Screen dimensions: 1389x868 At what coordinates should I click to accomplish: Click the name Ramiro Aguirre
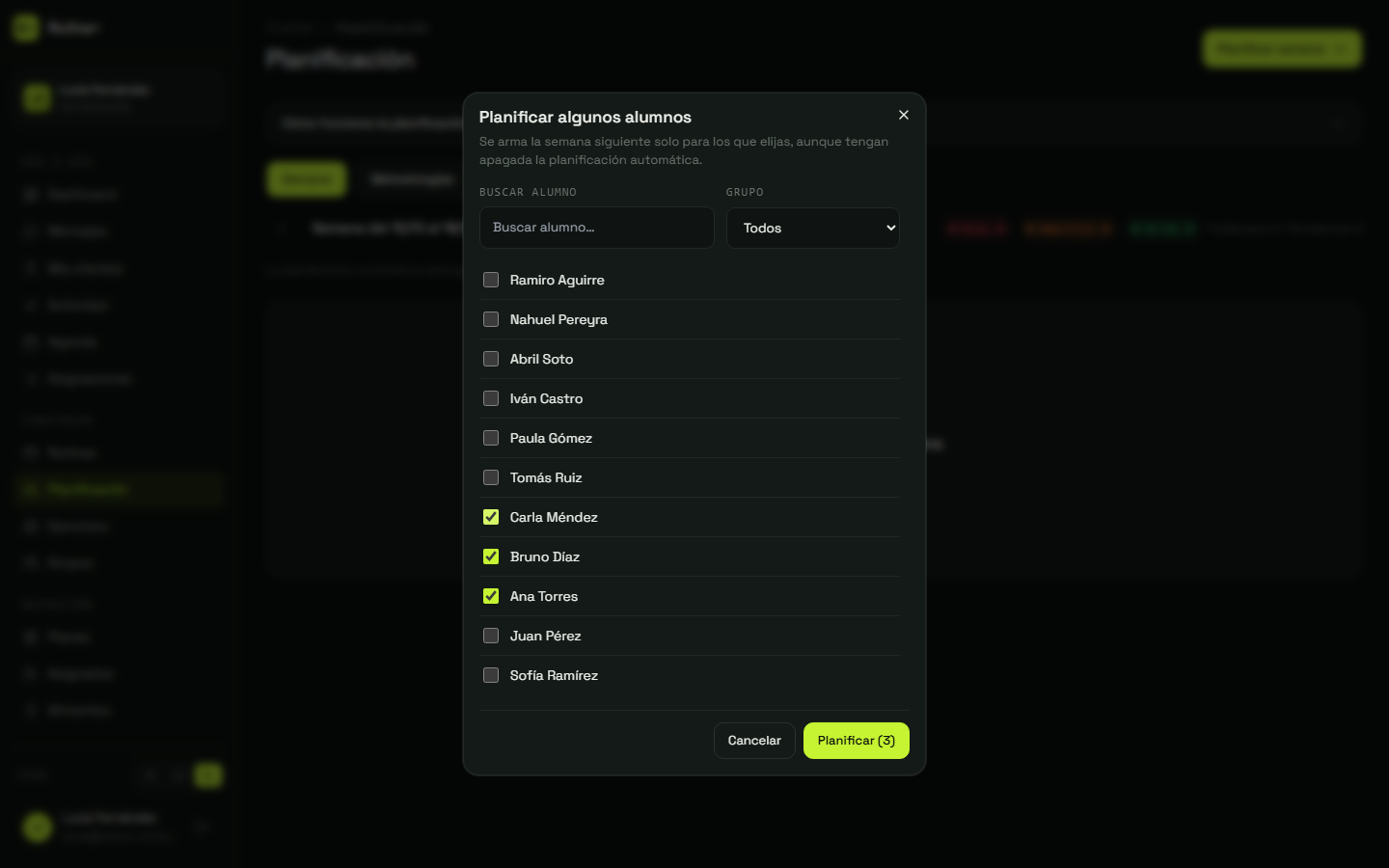[558, 280]
